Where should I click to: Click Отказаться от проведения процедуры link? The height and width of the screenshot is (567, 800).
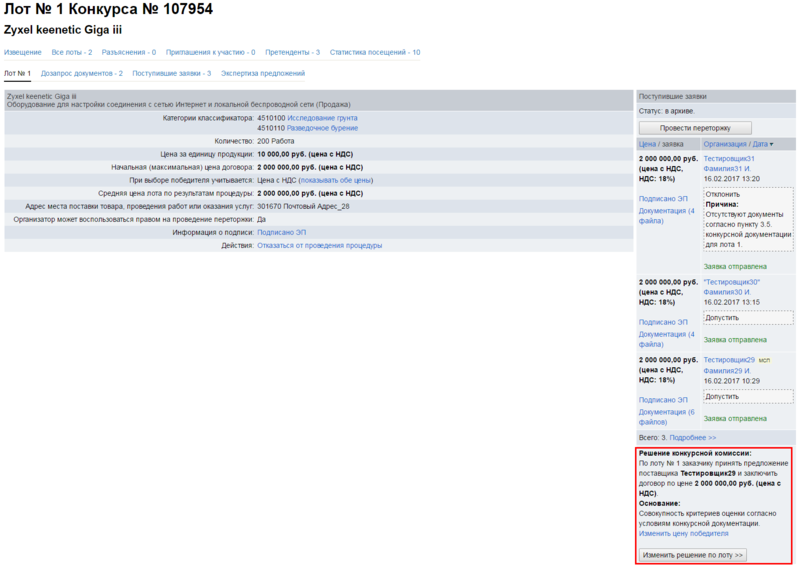pos(319,245)
